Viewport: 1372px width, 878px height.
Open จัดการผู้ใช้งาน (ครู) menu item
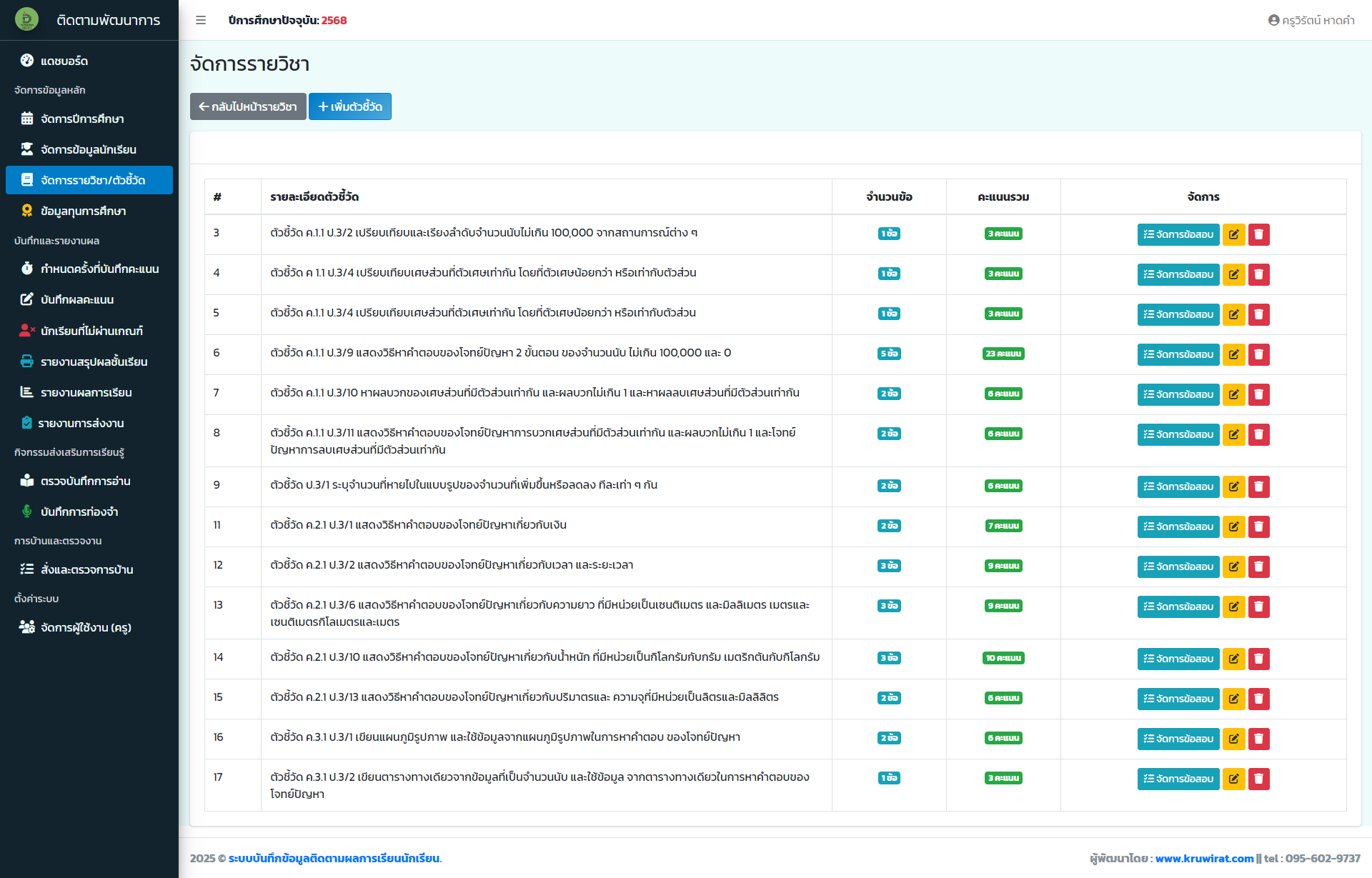pyautogui.click(x=86, y=627)
